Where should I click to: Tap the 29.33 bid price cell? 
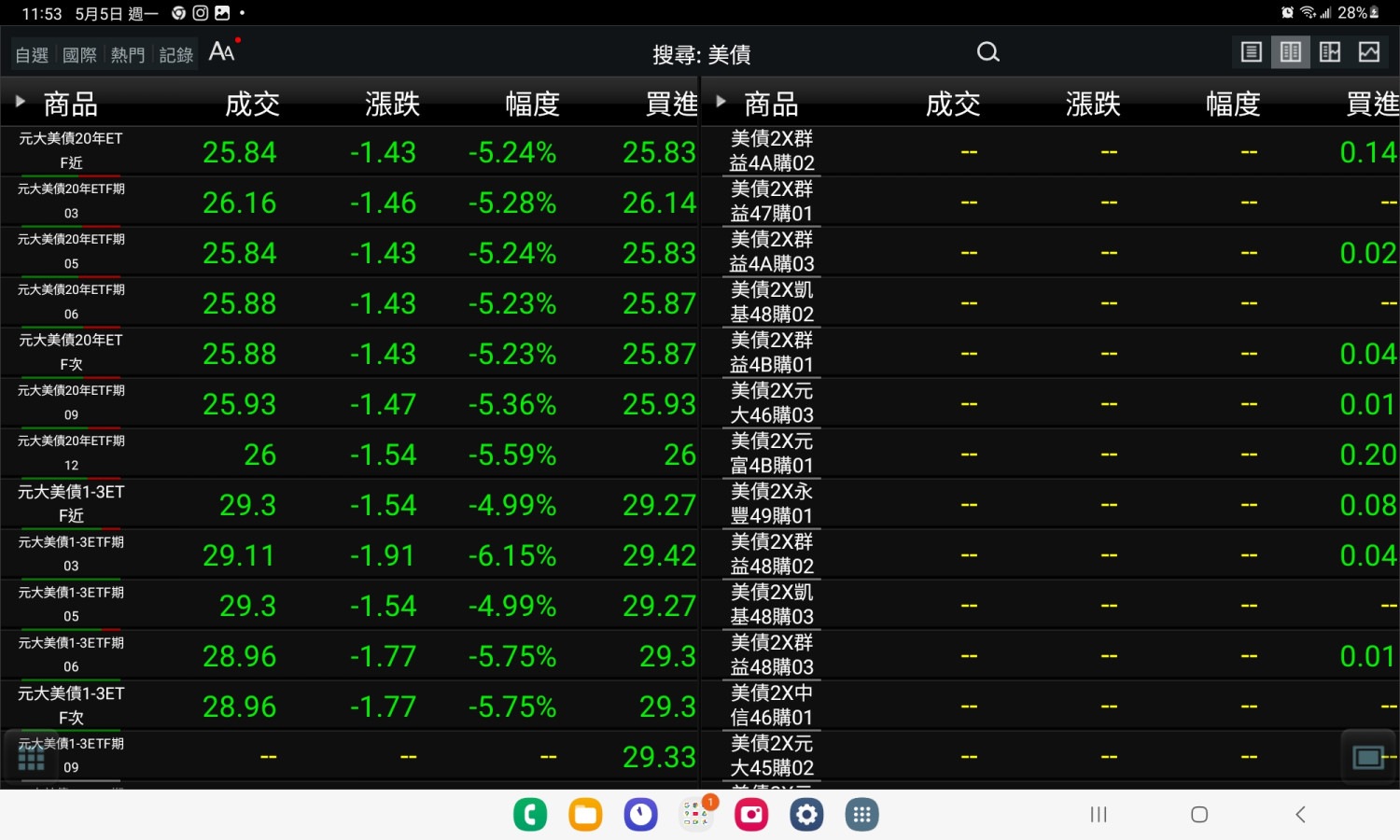pos(660,757)
